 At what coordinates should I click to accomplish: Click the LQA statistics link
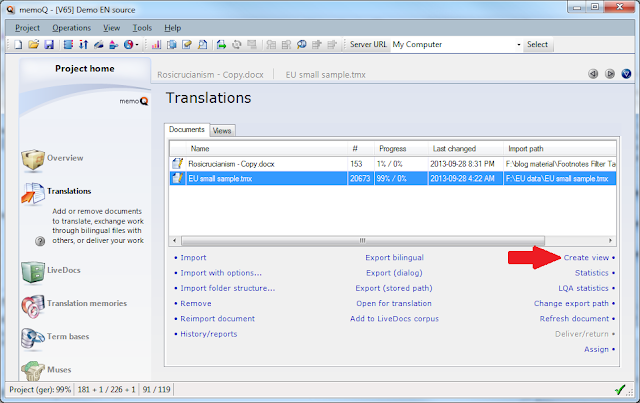click(x=583, y=289)
